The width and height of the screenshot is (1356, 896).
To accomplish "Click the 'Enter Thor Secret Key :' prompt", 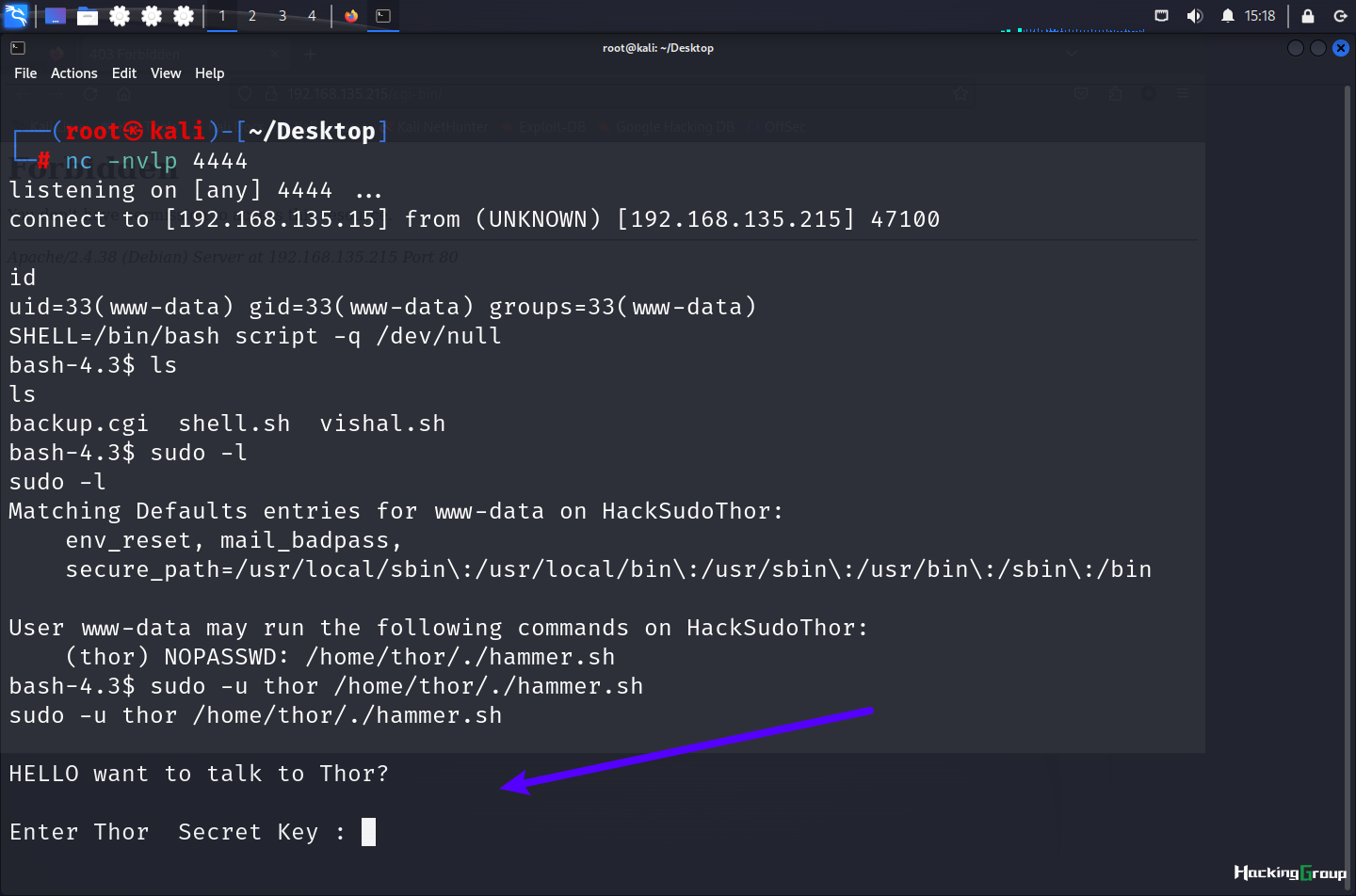I will pyautogui.click(x=178, y=832).
